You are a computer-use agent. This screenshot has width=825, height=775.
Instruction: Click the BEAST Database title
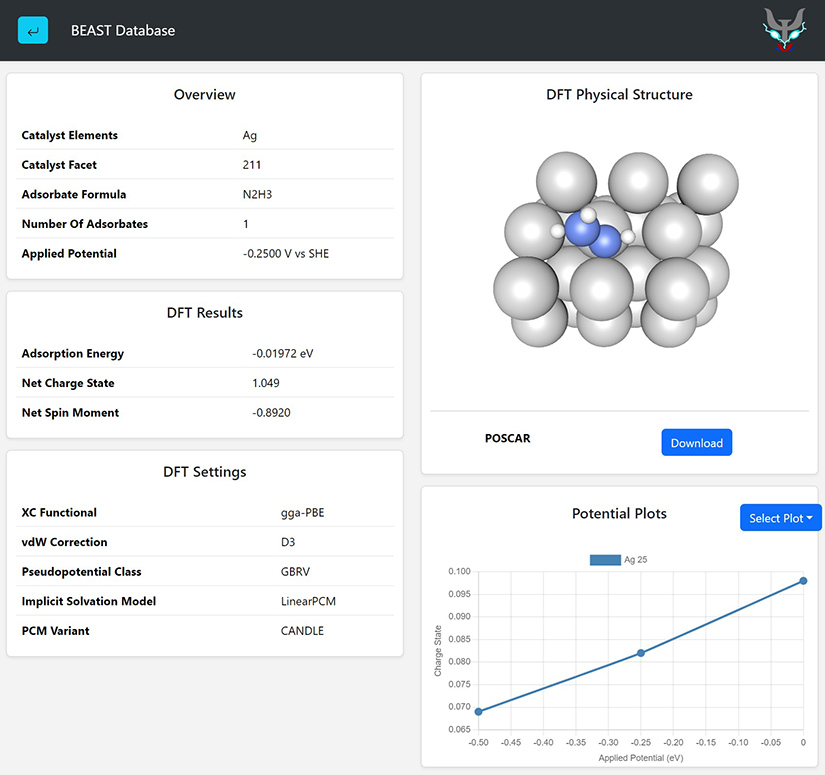[122, 31]
